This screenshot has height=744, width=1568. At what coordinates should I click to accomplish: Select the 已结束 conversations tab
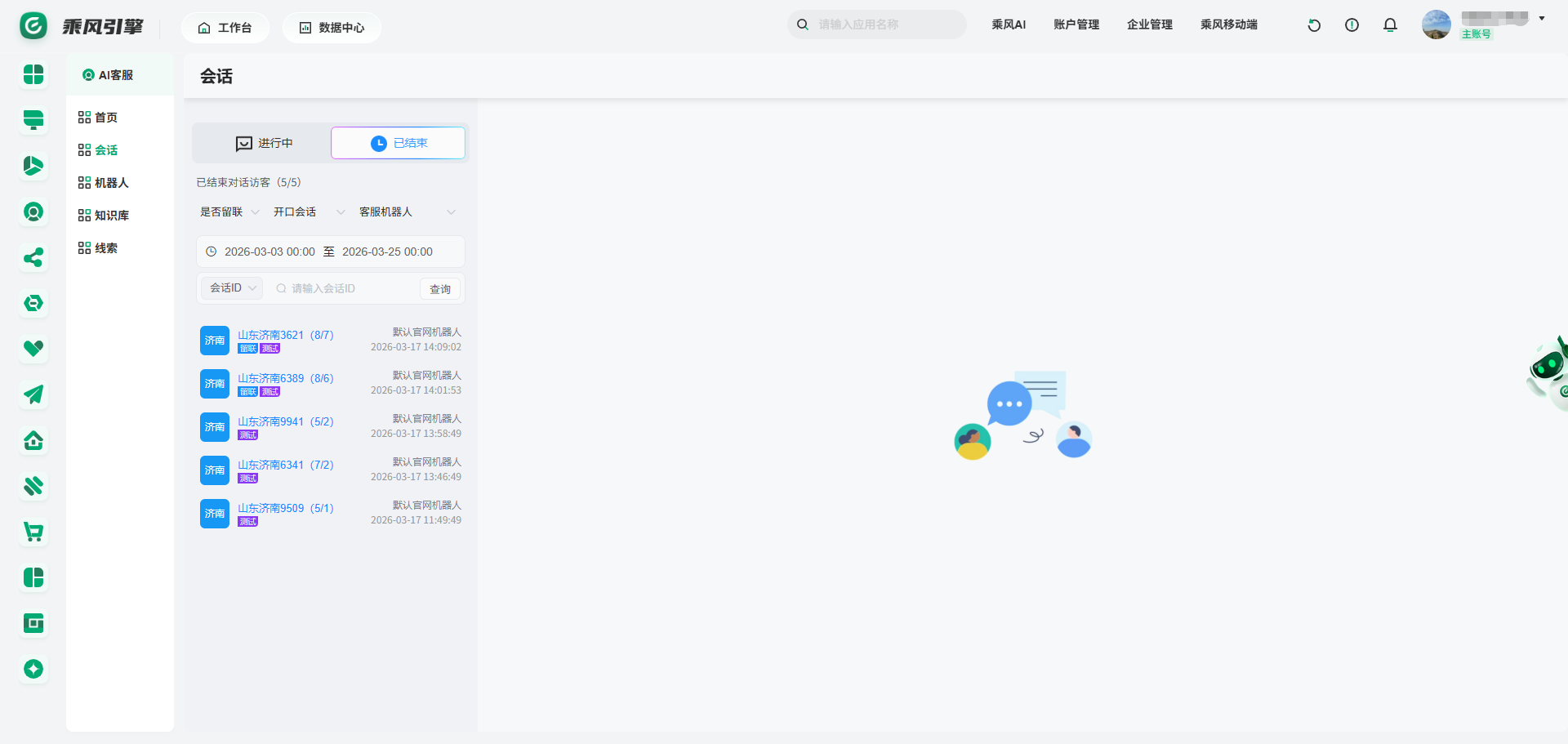[399, 143]
